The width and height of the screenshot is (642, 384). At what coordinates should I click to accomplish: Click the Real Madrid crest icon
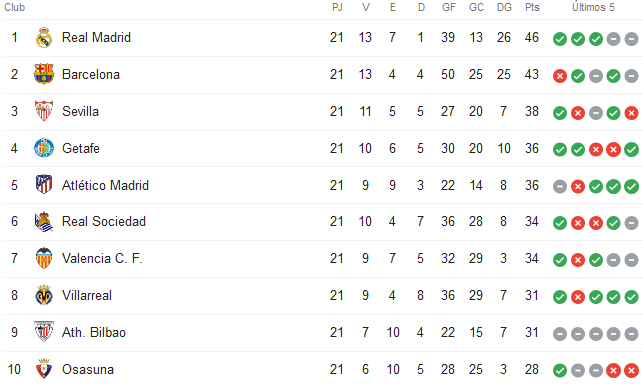tap(44, 38)
